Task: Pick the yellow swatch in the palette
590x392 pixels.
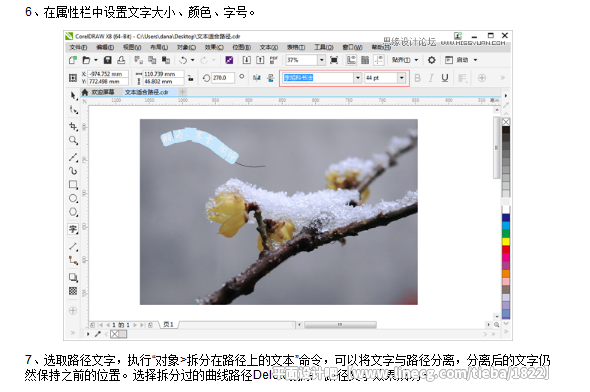Action: tap(506, 241)
